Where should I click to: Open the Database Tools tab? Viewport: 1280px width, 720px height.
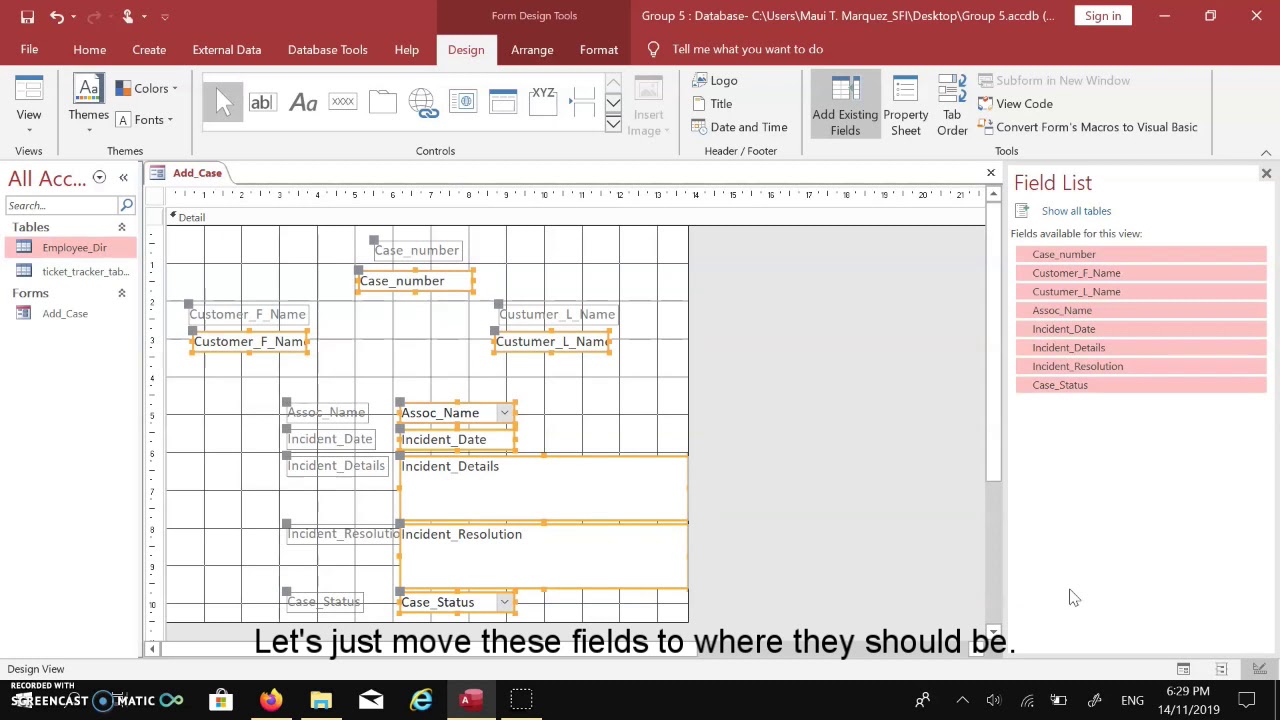pyautogui.click(x=327, y=49)
